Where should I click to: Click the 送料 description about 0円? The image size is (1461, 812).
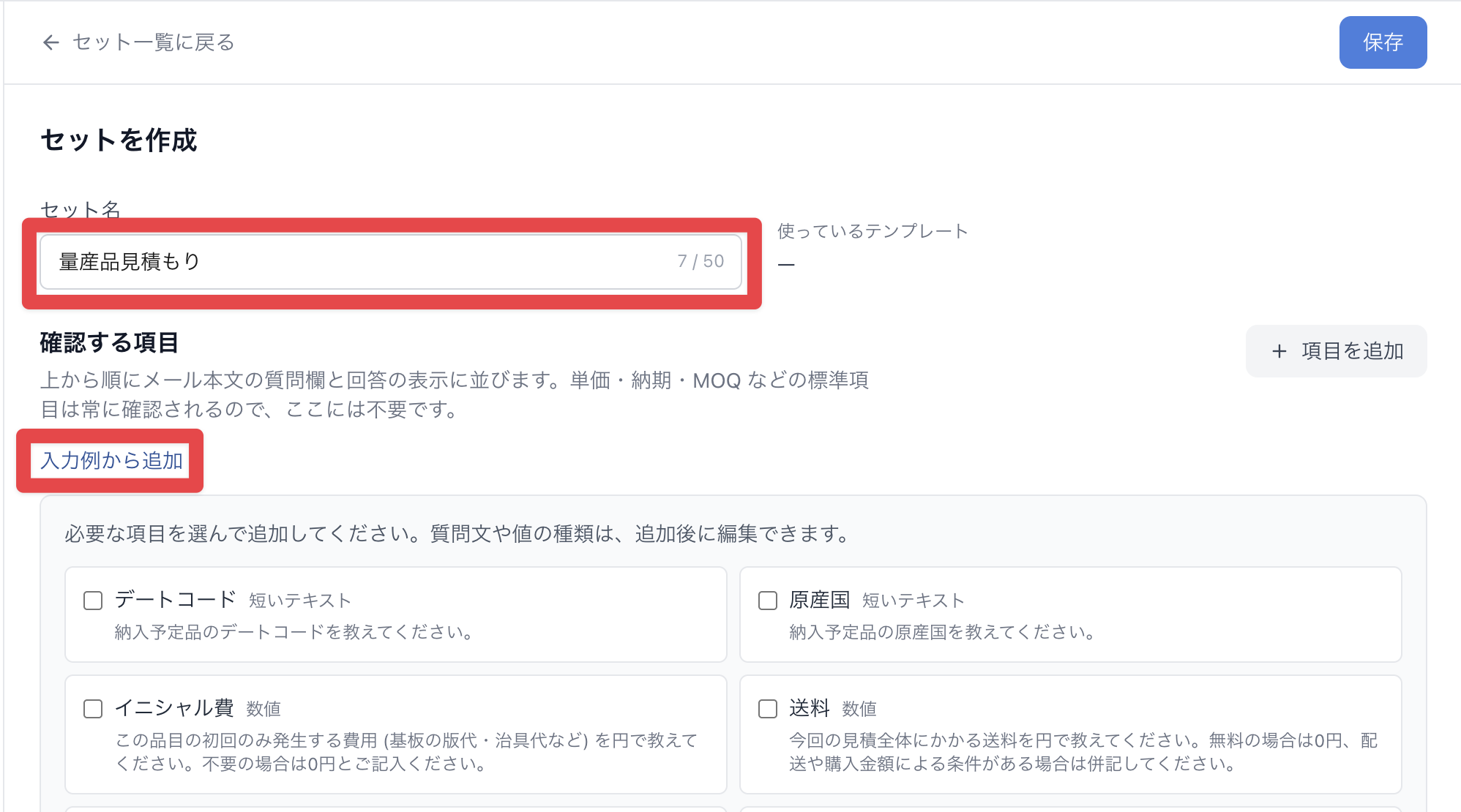coord(1083,752)
